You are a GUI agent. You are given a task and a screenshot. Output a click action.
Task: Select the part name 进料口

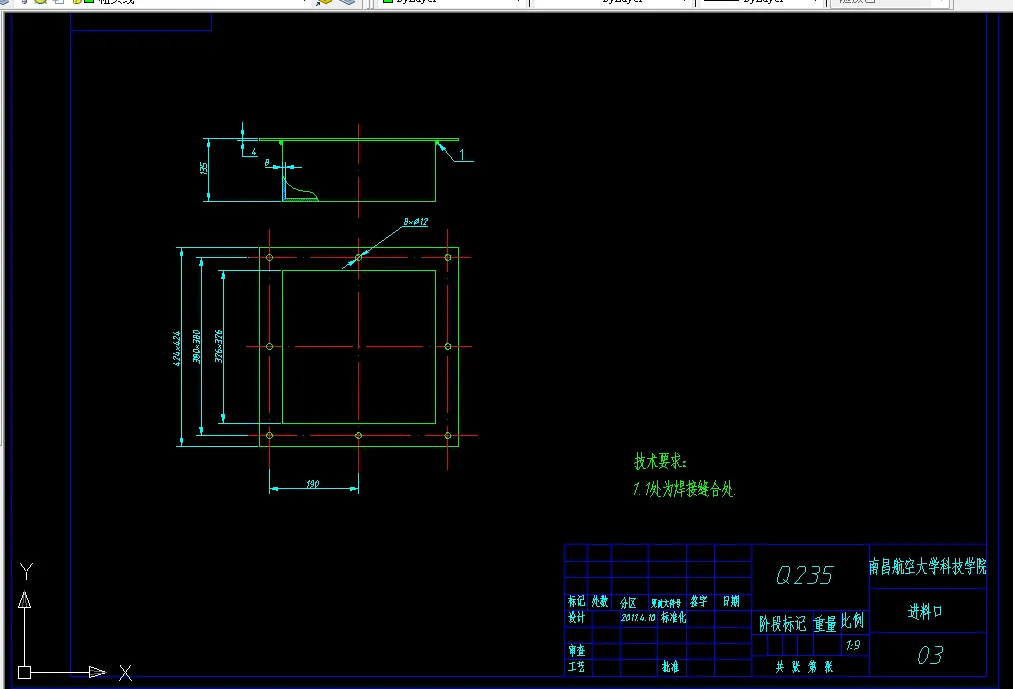(925, 611)
